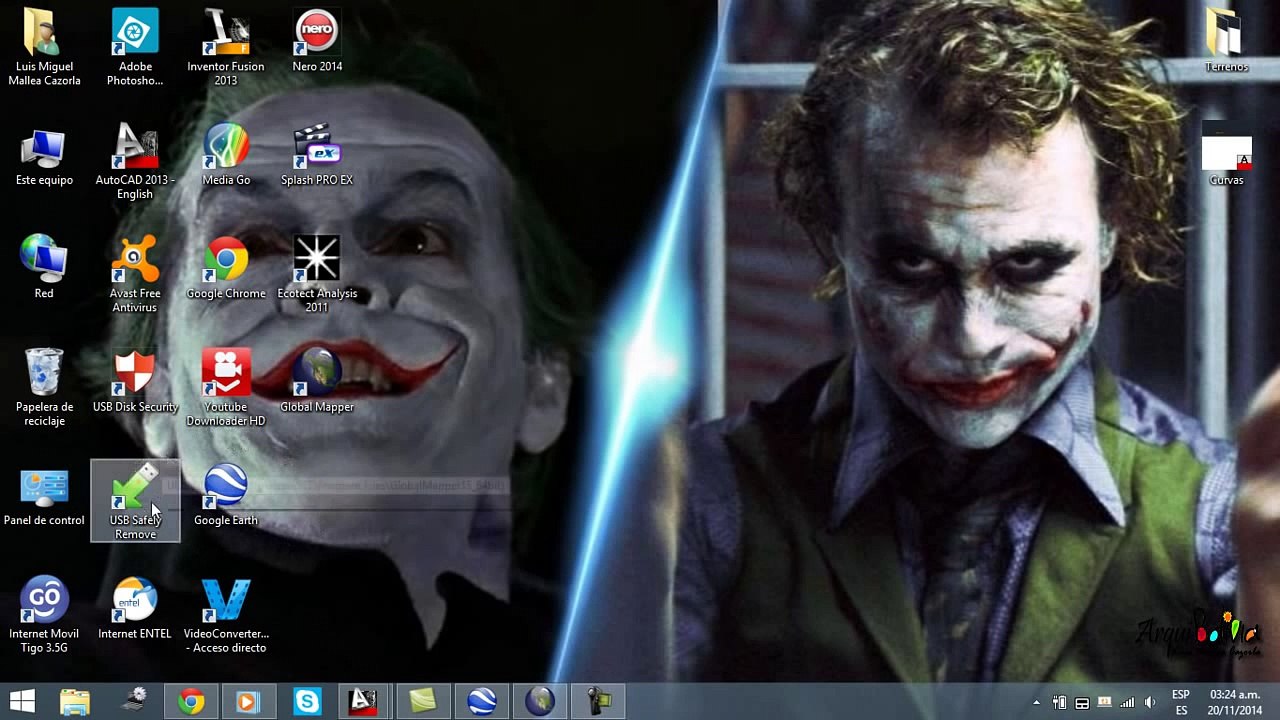Select the Avast Free Antivirus icon
Viewport: 1280px width, 720px height.
point(135,274)
